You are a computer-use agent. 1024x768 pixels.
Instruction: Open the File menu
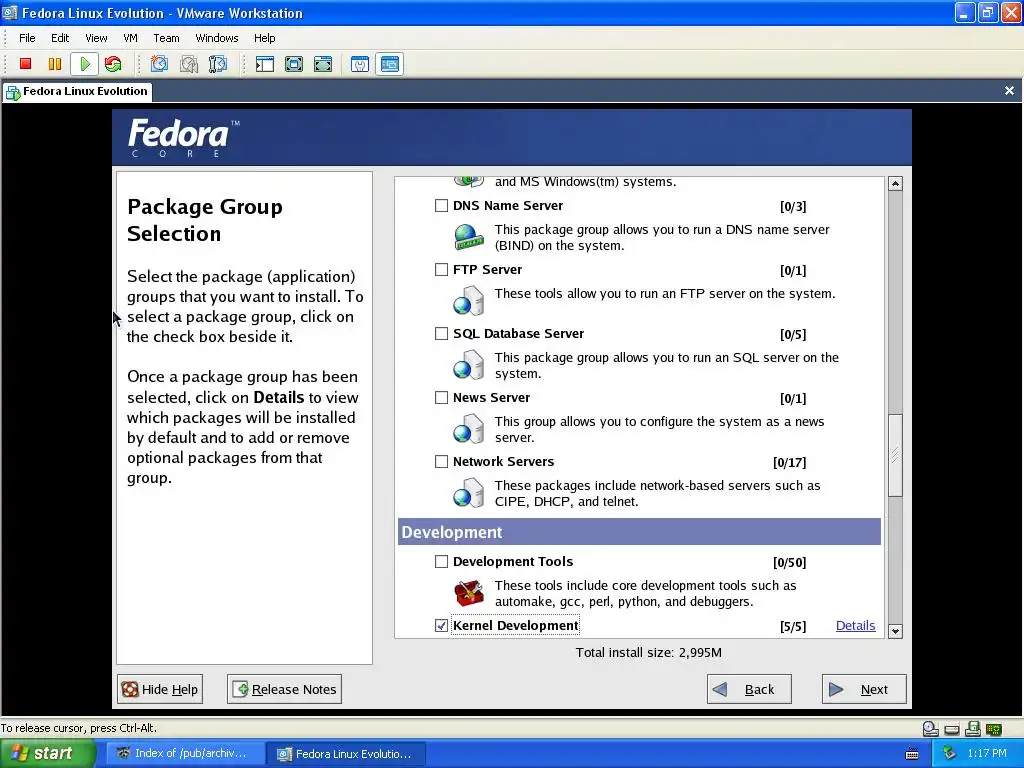click(27, 38)
